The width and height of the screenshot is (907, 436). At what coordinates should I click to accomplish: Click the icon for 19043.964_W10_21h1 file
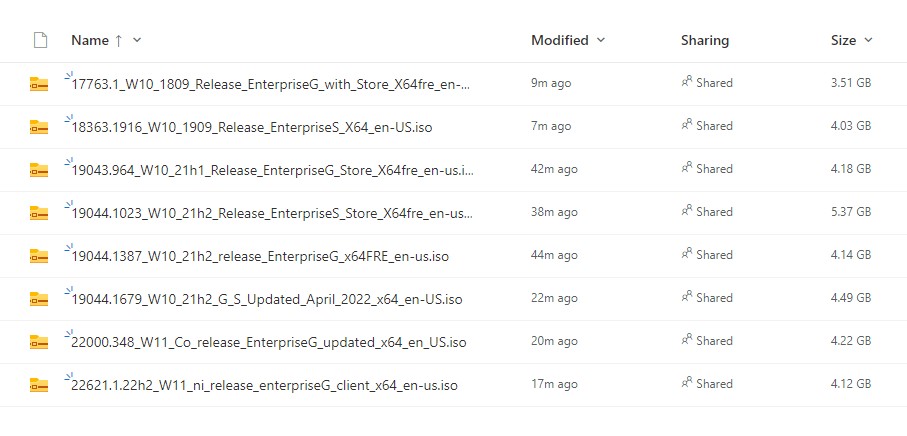[39, 170]
